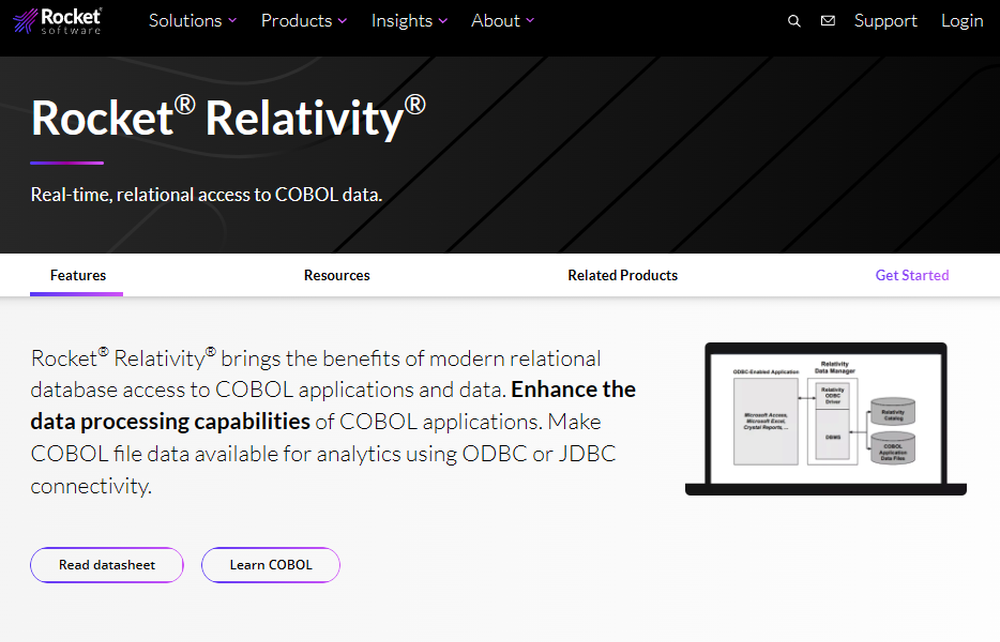Click the Read datasheet button
Viewport: 1000px width, 642px height.
point(106,565)
